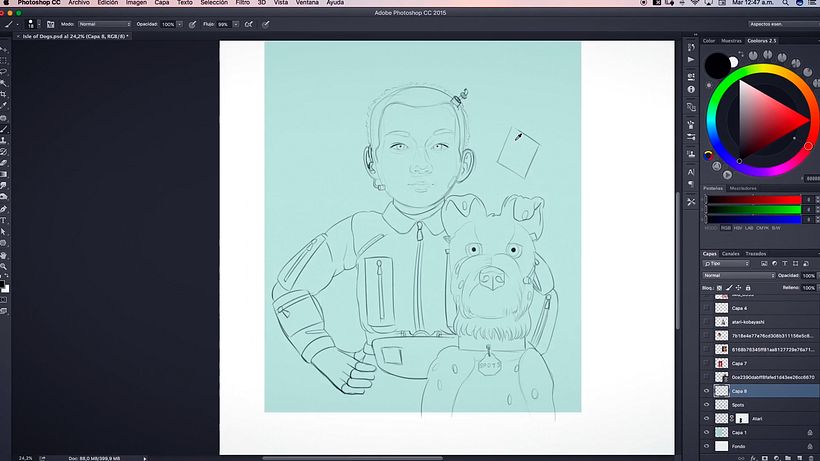820x461 pixels.
Task: Select the Eraser tool
Action: pos(4,163)
